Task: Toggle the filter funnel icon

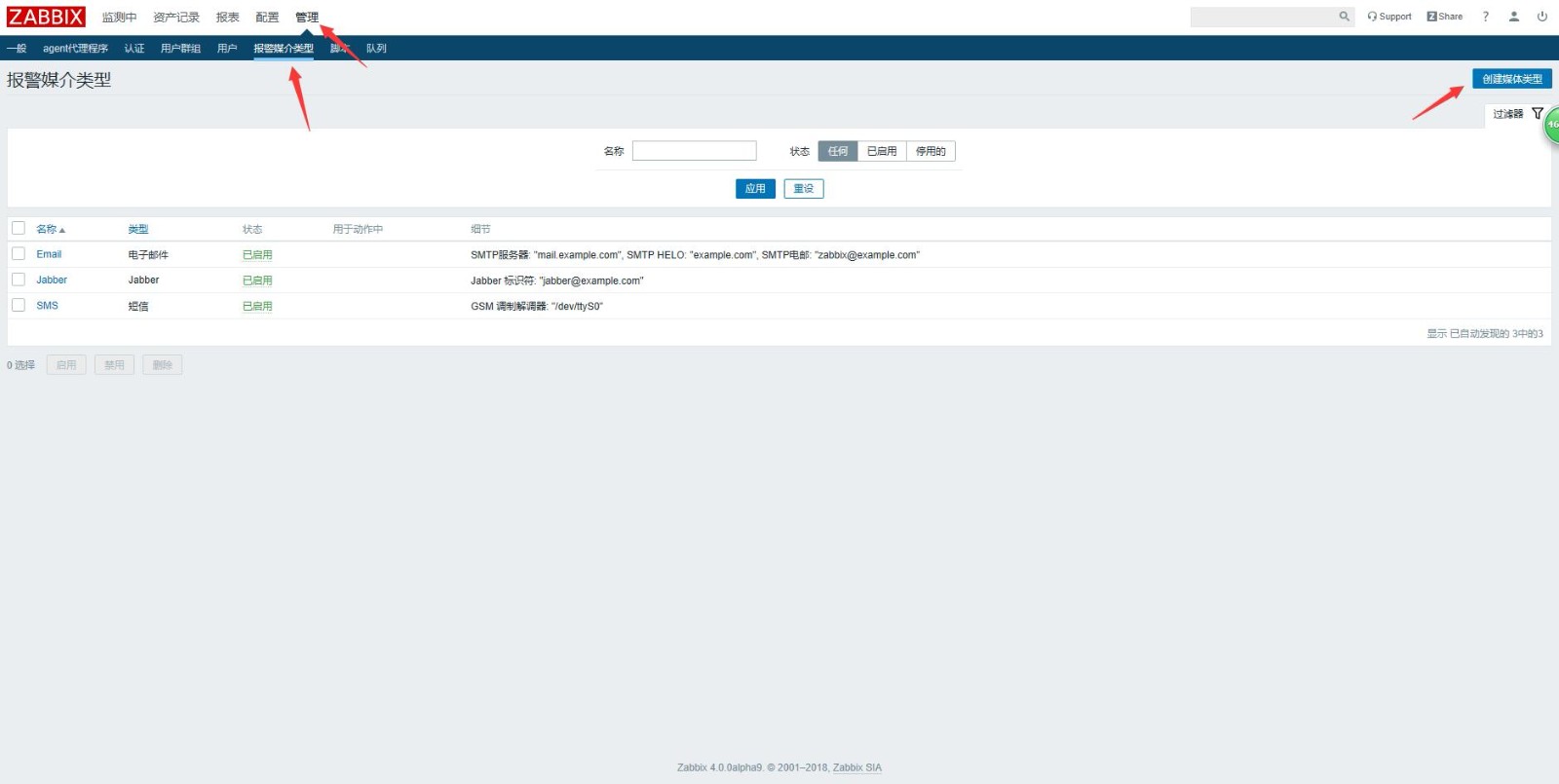Action: click(1538, 114)
